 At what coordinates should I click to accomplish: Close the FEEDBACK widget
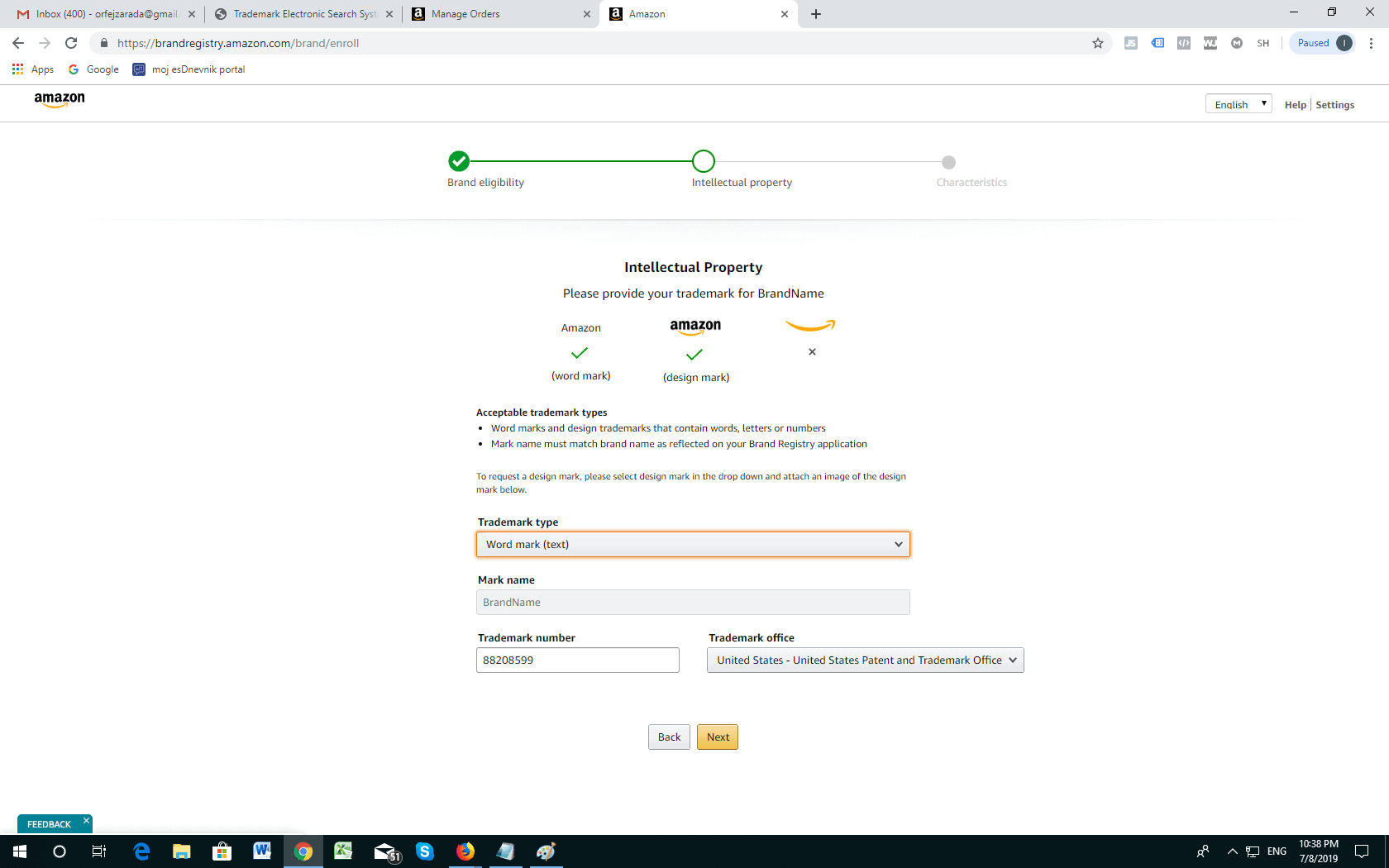point(86,820)
